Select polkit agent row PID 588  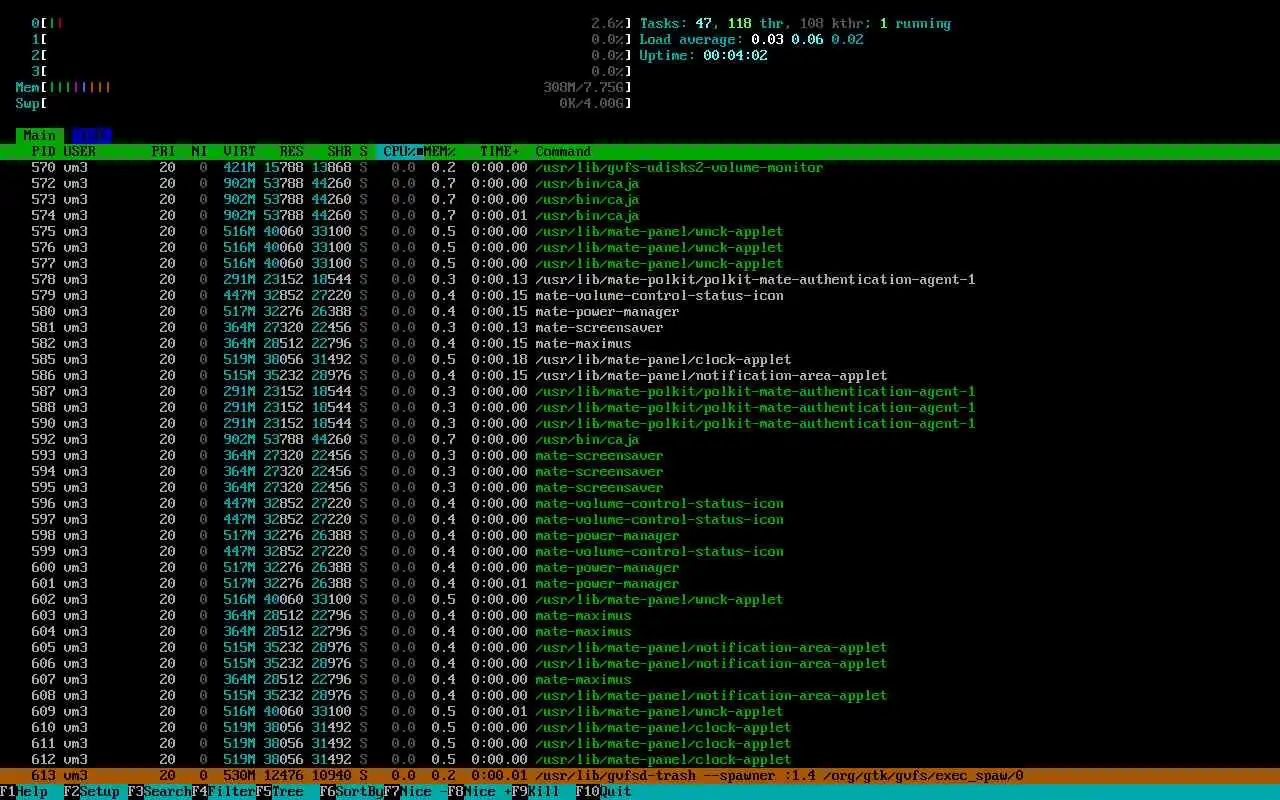click(x=640, y=408)
